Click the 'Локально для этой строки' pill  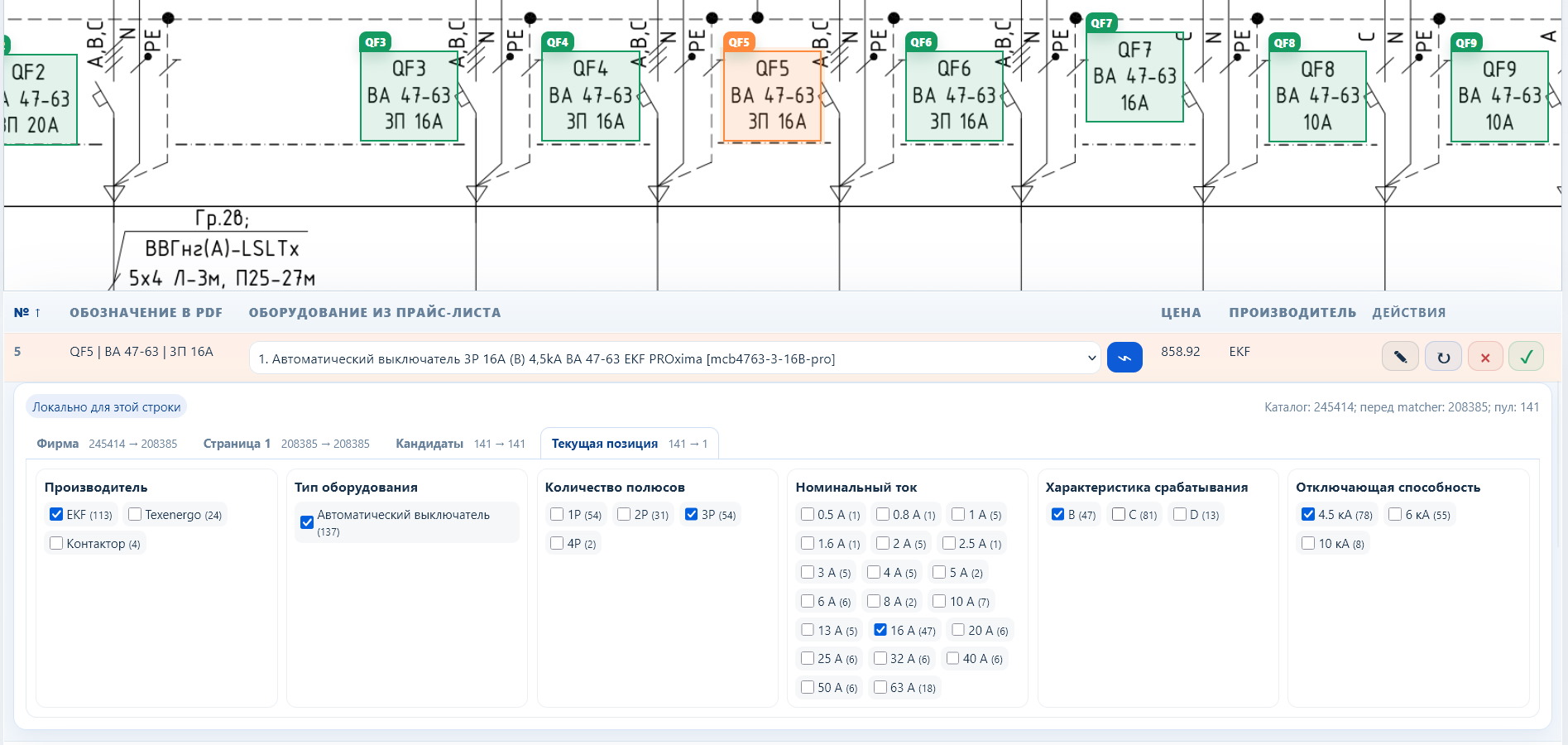(x=107, y=406)
